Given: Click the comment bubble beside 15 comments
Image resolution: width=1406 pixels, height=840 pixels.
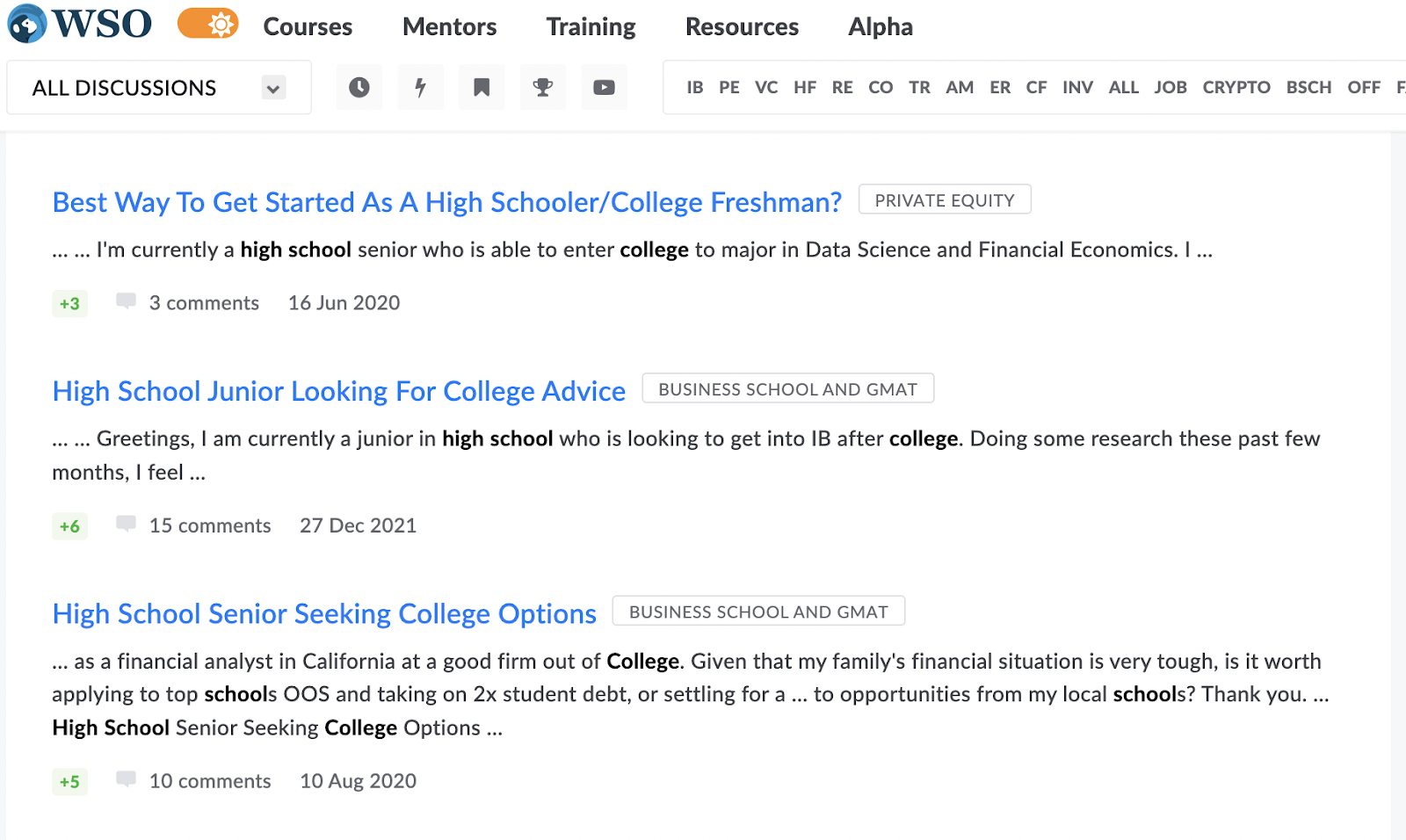Looking at the screenshot, I should pos(127,525).
